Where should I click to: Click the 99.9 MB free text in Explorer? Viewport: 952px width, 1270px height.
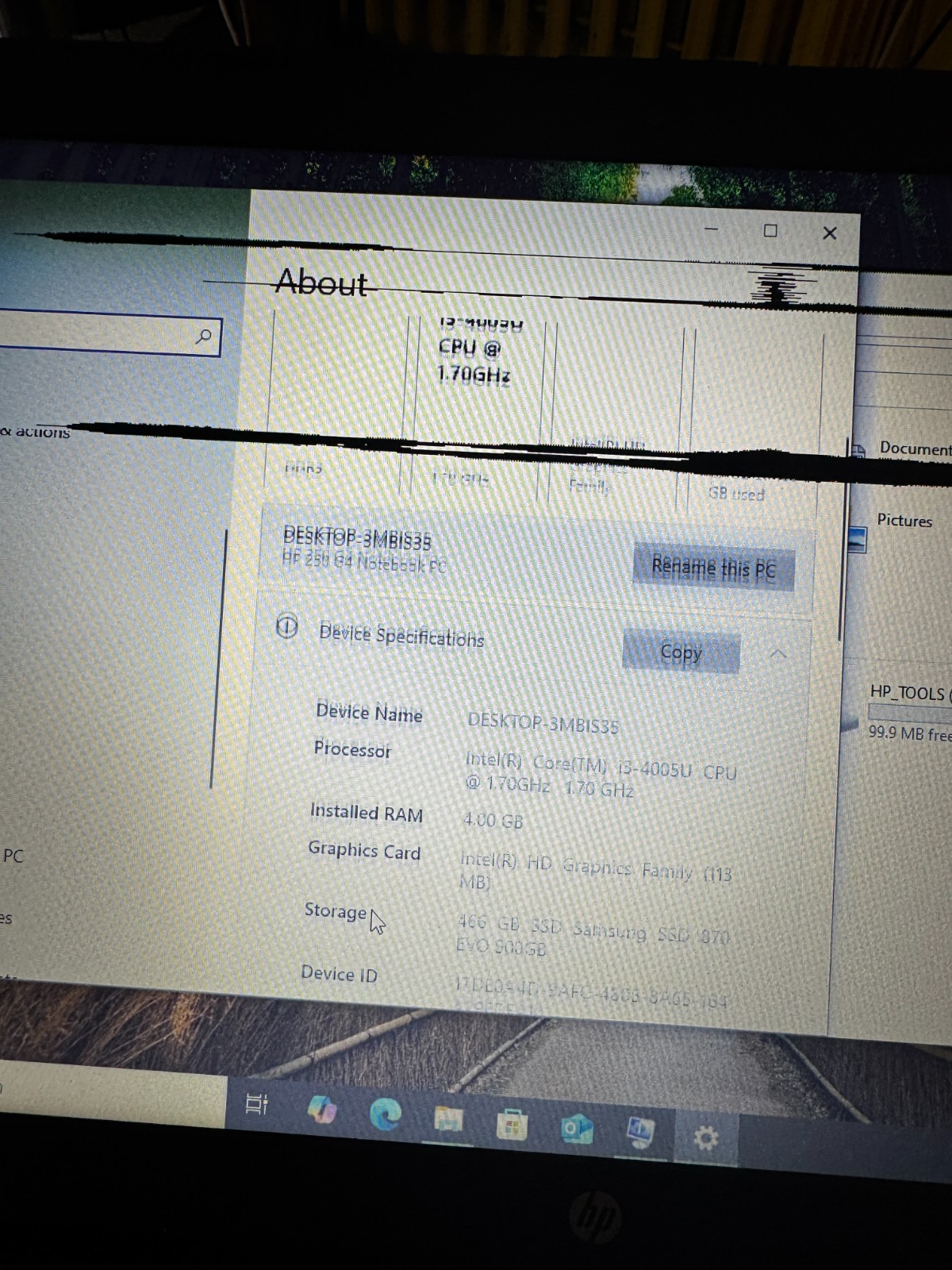pos(909,733)
